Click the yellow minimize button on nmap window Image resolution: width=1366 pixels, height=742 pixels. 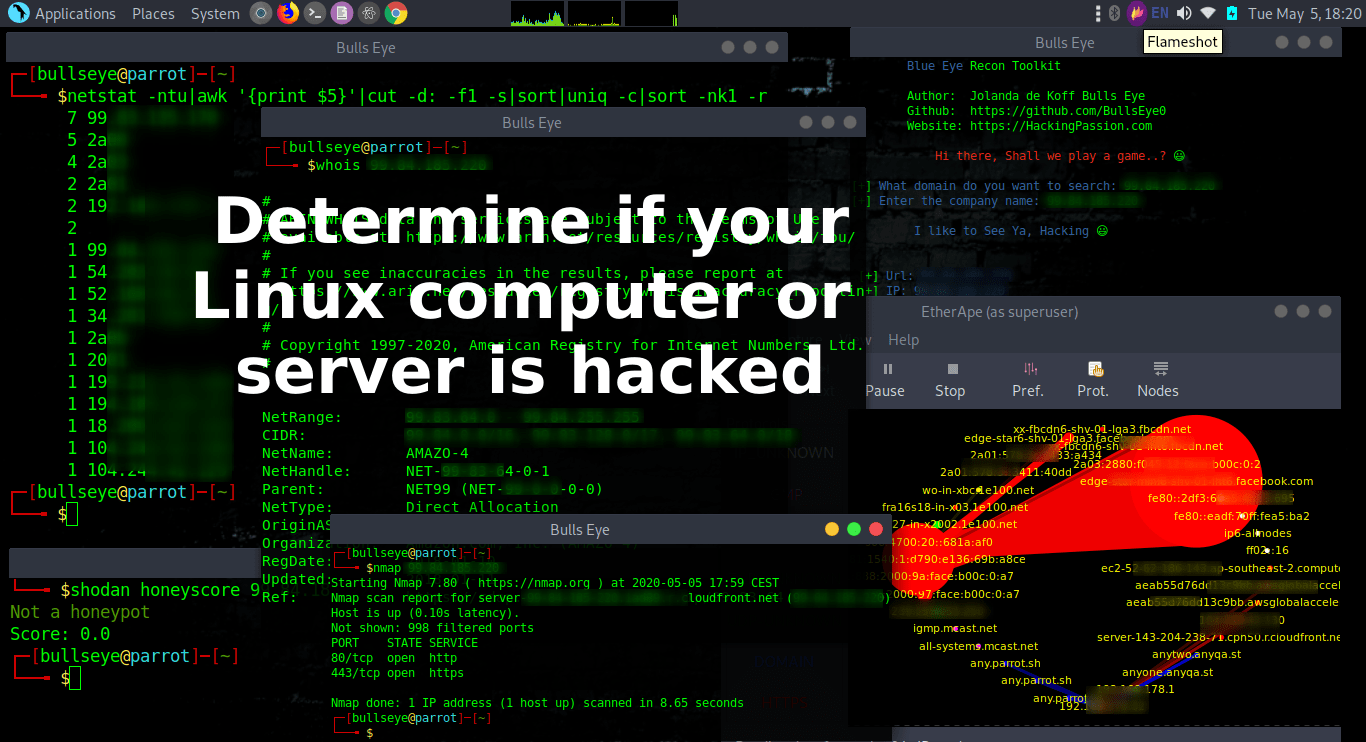click(x=832, y=529)
